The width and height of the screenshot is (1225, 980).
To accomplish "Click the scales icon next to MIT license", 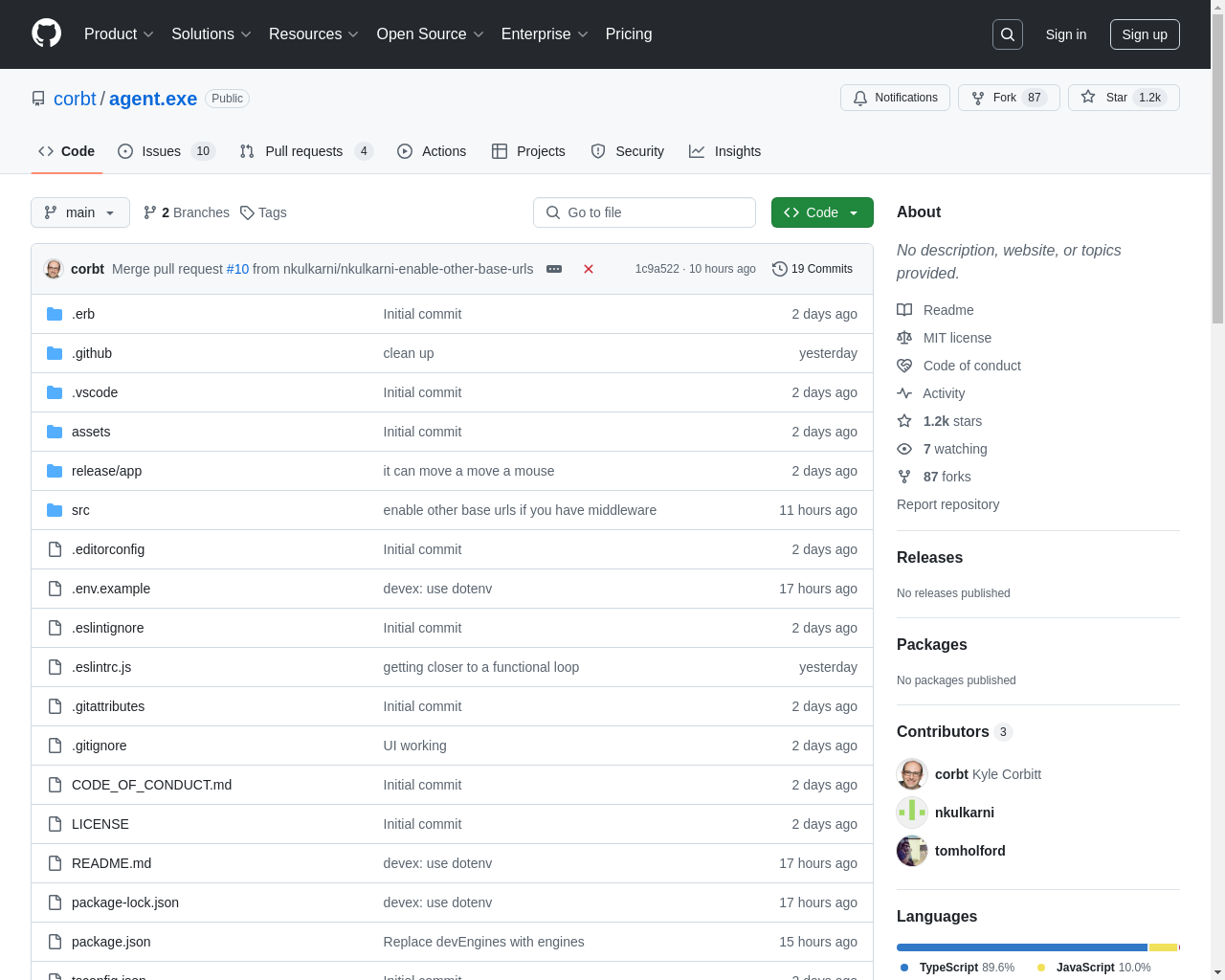I will 904,338.
